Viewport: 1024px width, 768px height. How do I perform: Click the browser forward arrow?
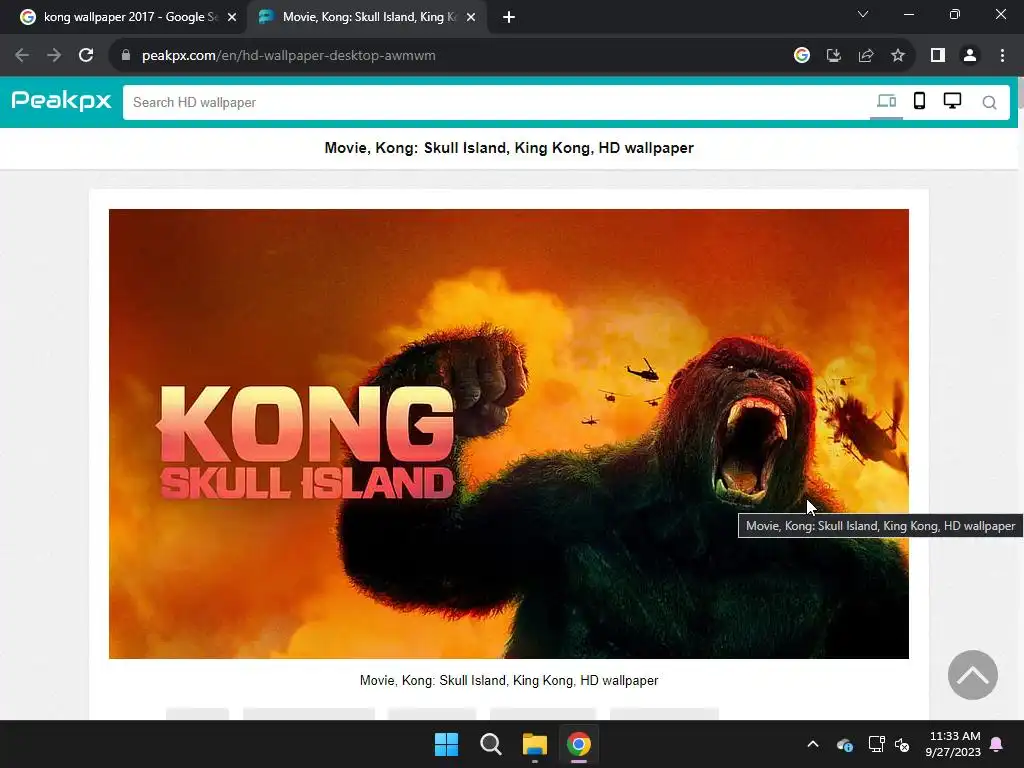[54, 56]
